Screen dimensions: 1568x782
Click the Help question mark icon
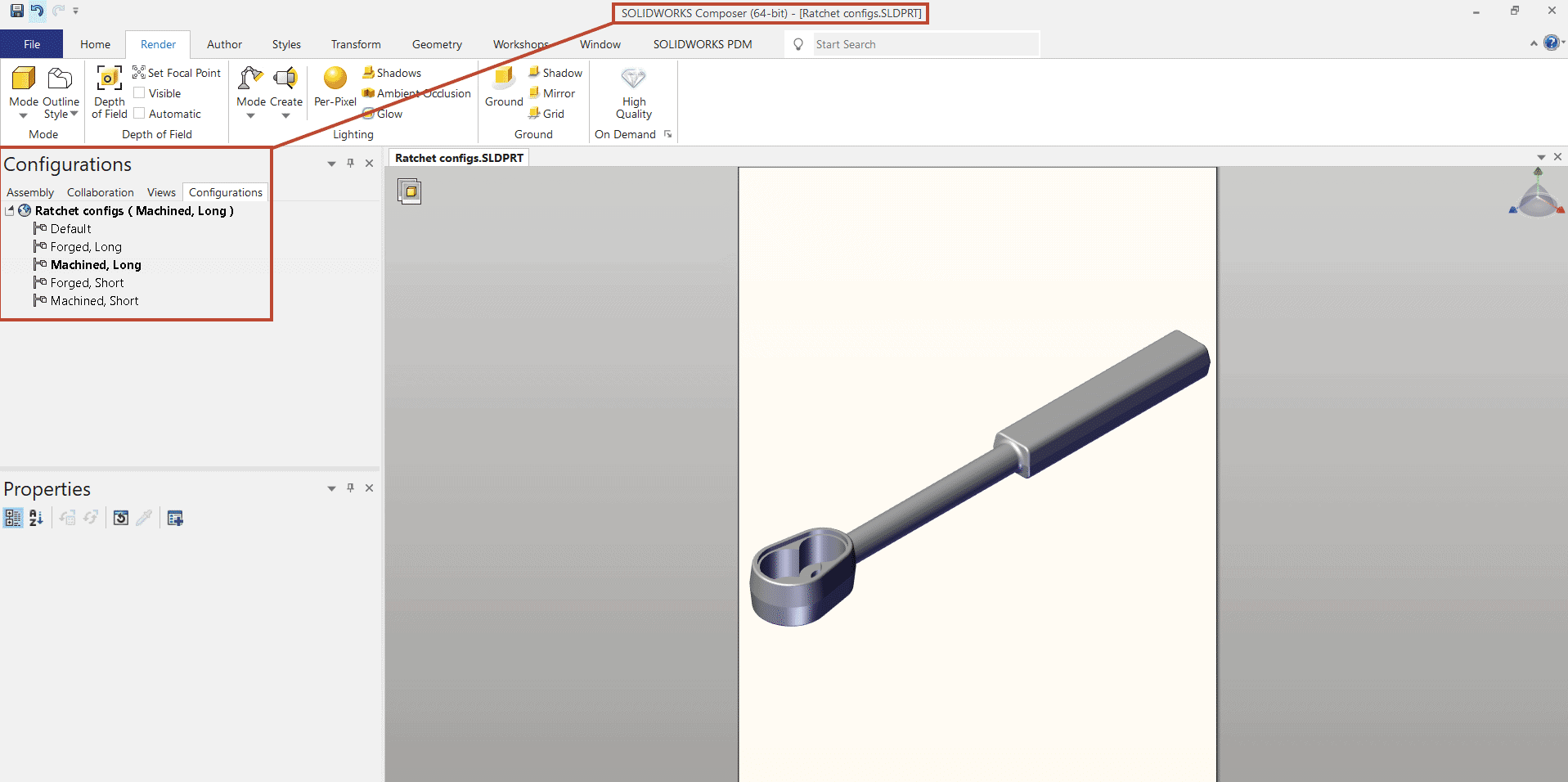click(1551, 43)
